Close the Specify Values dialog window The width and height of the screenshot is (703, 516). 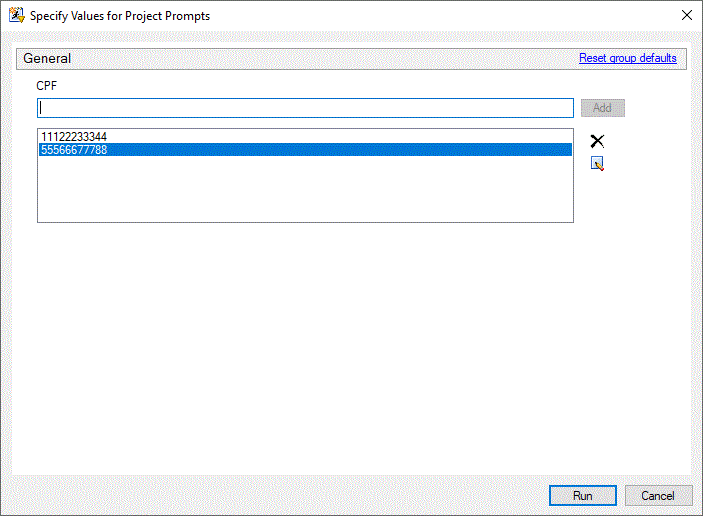pos(686,16)
